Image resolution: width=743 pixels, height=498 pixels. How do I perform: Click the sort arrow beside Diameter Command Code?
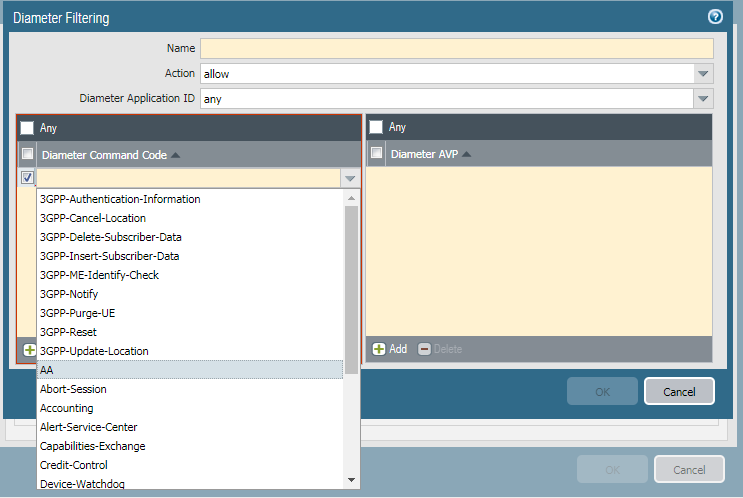tap(176, 155)
